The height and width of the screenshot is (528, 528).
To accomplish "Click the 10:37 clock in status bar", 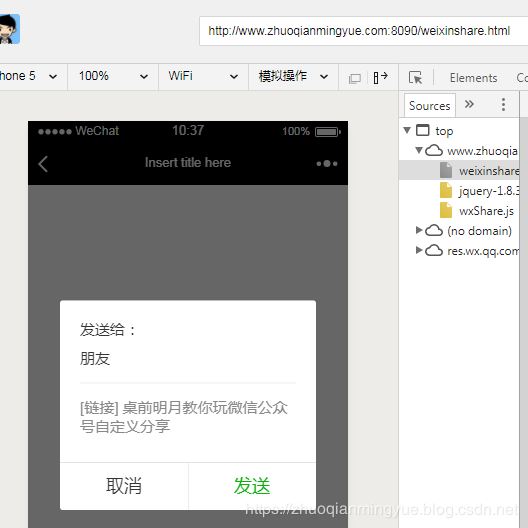I will click(x=188, y=130).
